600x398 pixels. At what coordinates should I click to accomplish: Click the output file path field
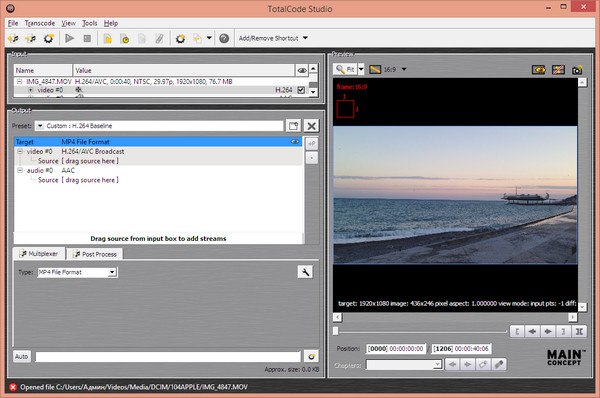(x=168, y=357)
